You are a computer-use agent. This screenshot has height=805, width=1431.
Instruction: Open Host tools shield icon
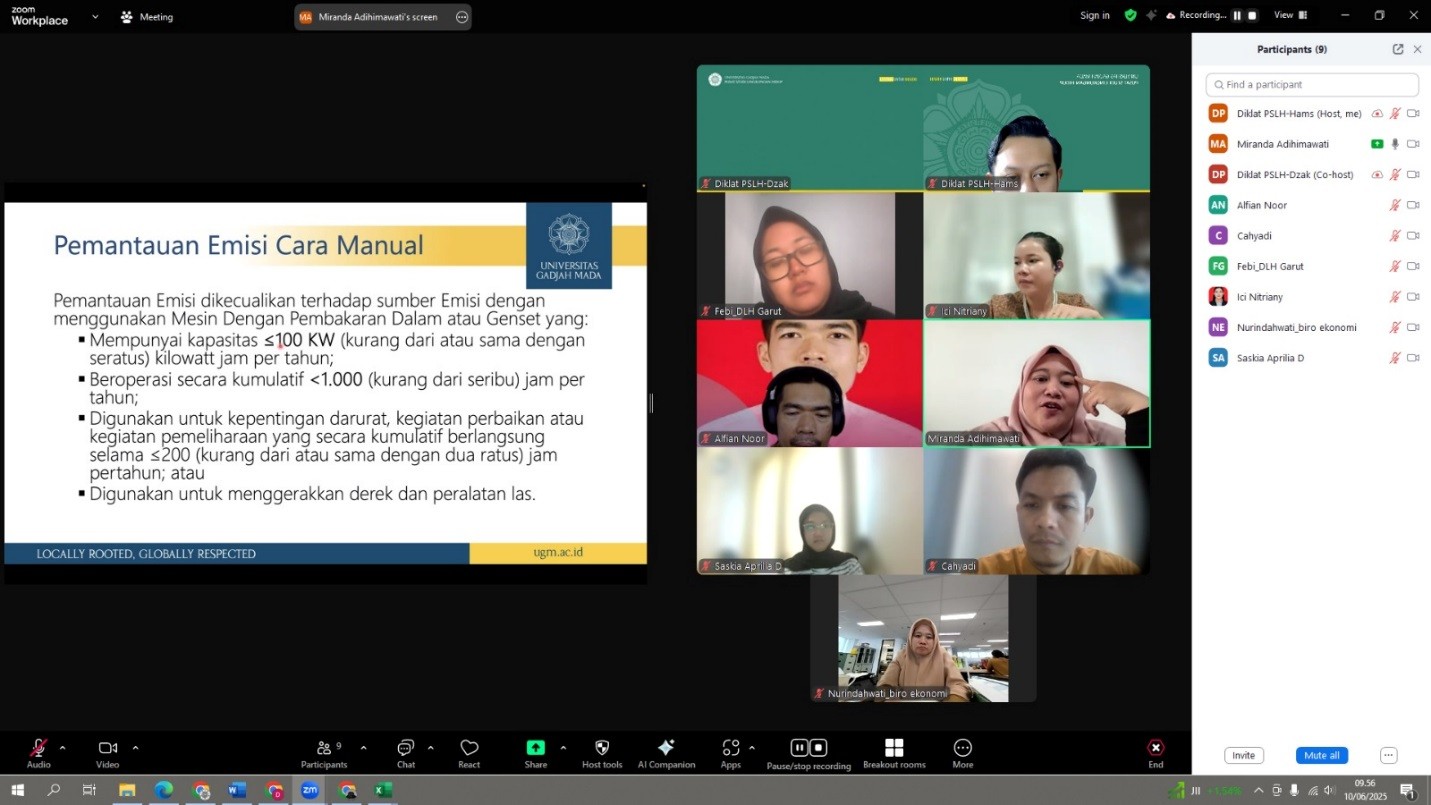[x=602, y=748]
